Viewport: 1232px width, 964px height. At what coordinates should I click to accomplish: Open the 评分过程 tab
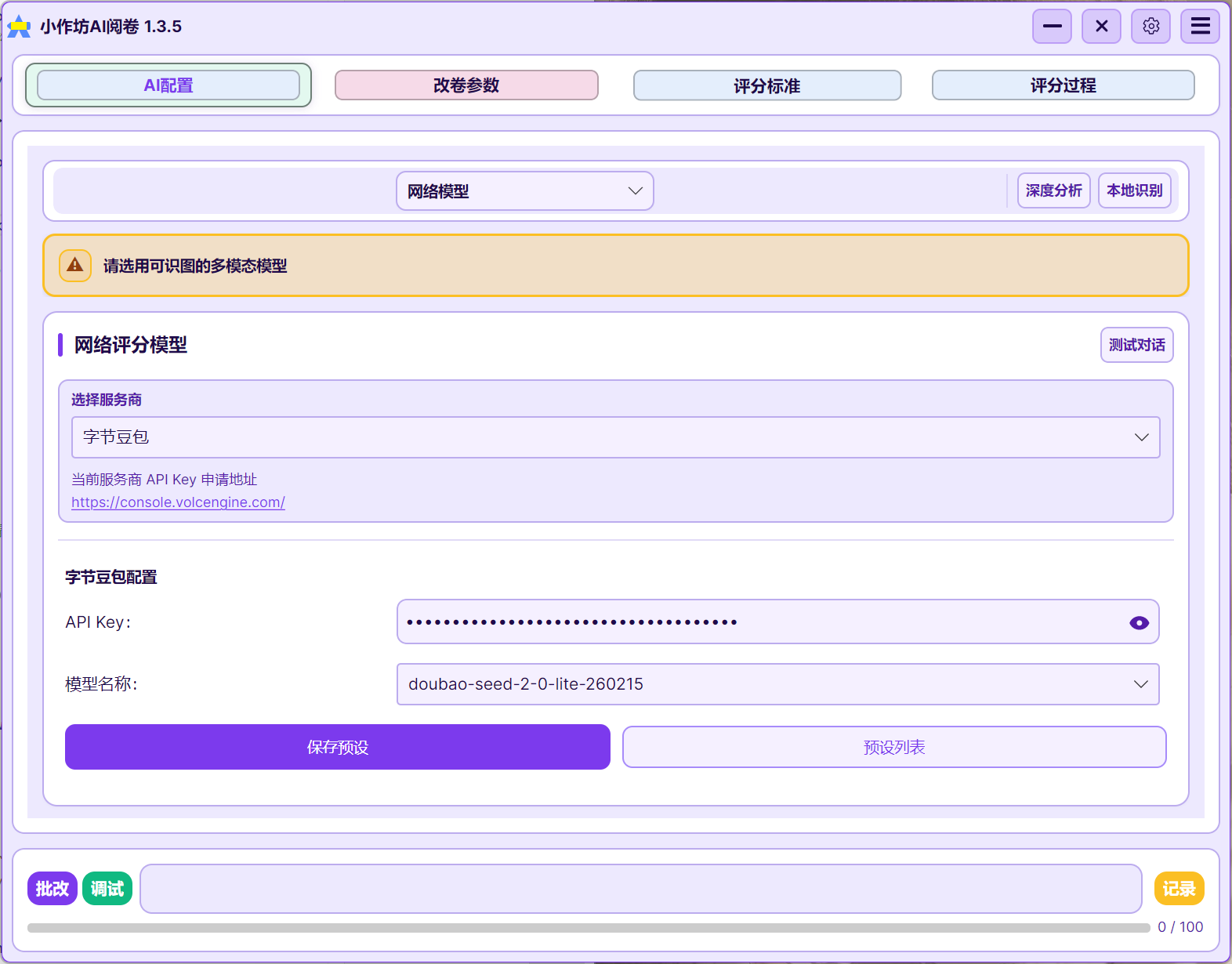(1063, 85)
